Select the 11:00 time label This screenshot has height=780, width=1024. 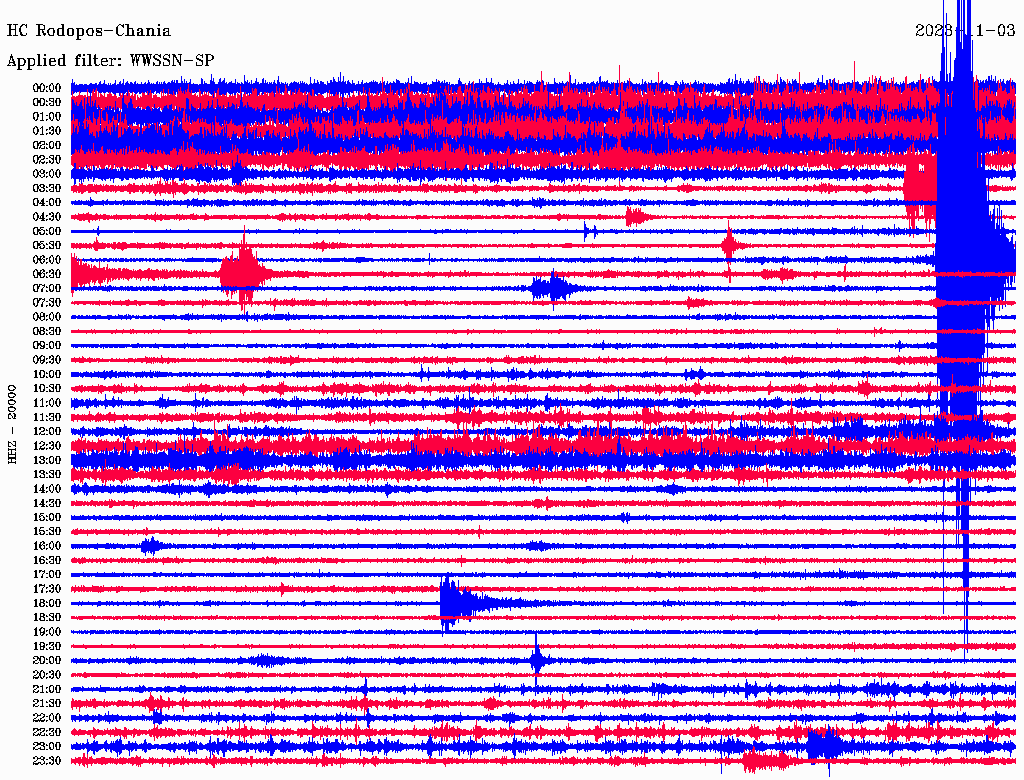pyautogui.click(x=46, y=403)
